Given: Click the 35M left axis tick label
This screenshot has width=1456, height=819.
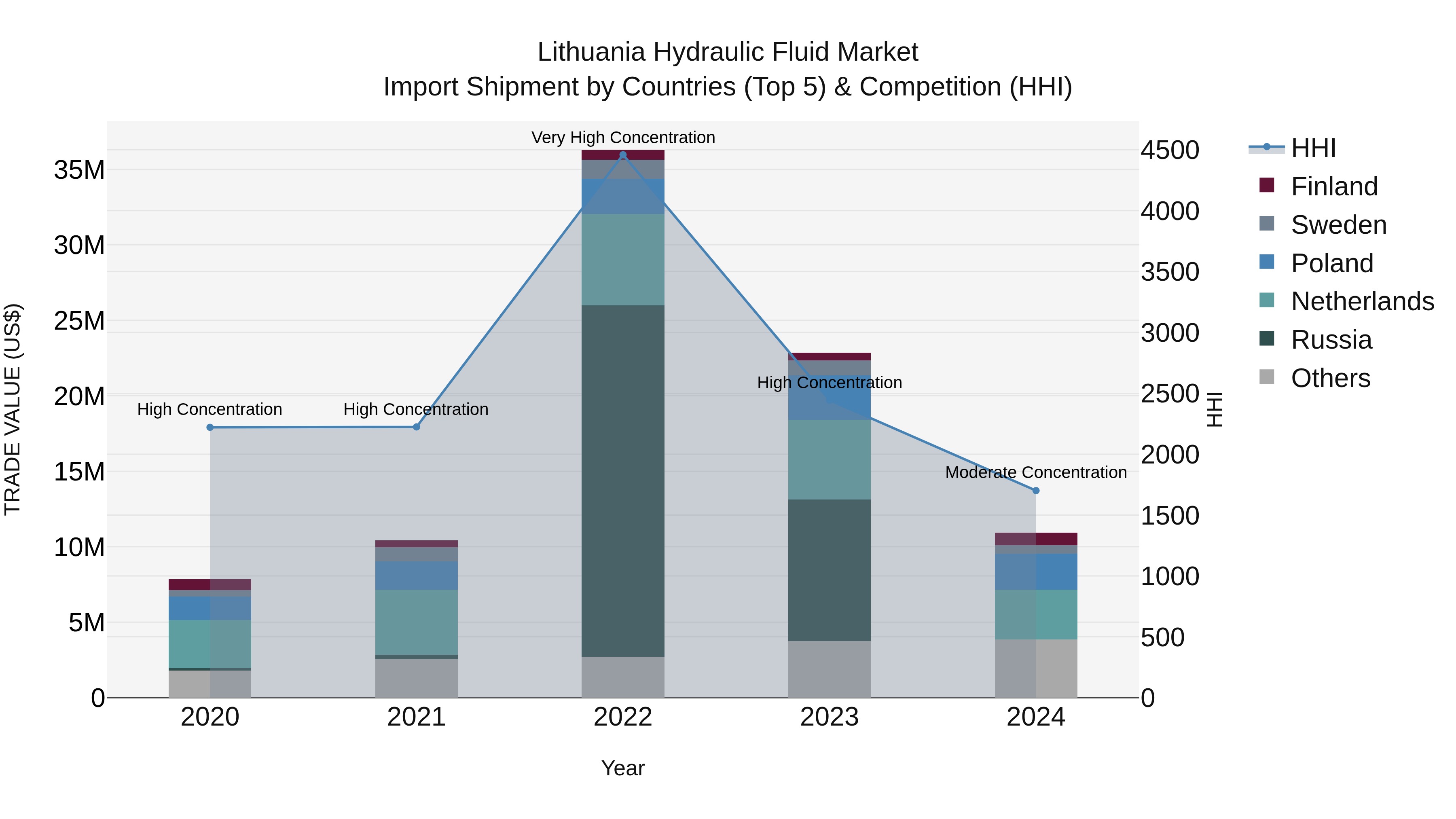Looking at the screenshot, I should click(x=79, y=170).
